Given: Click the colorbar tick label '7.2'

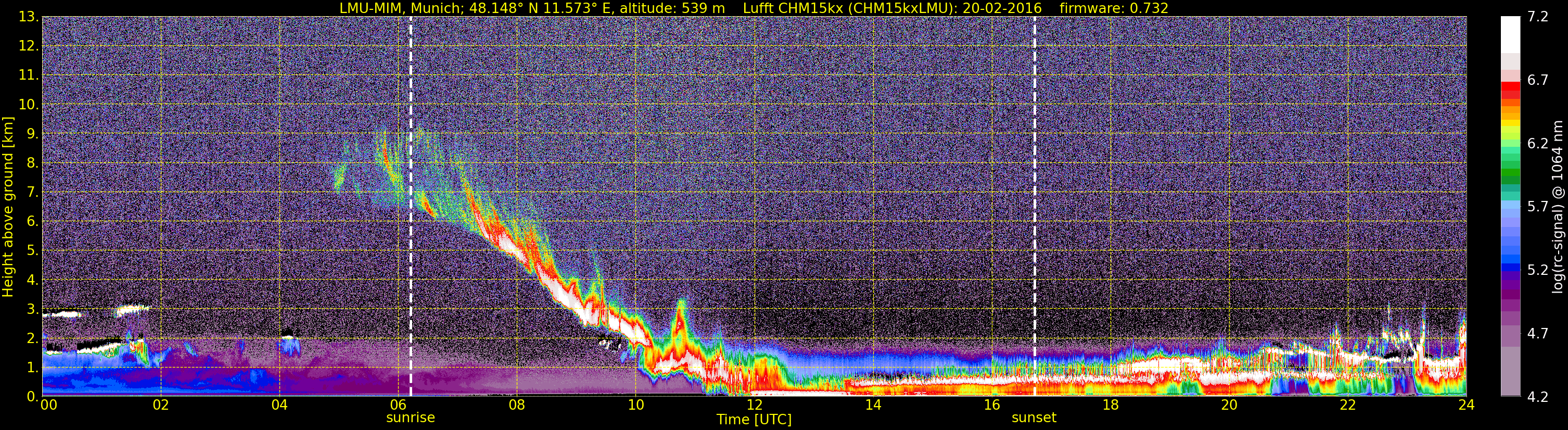Looking at the screenshot, I should click(1538, 17).
